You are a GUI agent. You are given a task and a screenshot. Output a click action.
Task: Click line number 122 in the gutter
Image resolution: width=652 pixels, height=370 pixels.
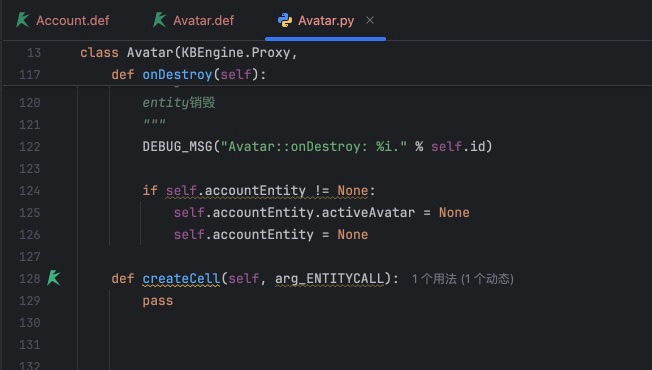coord(30,146)
